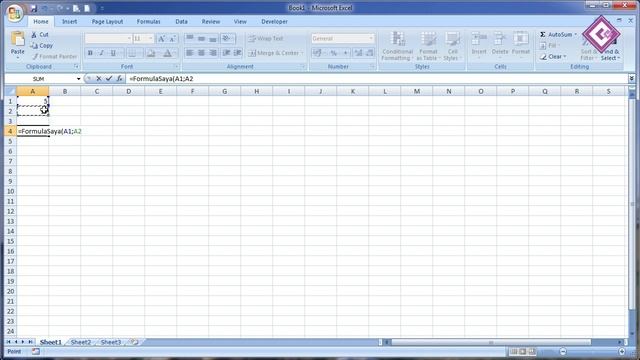Open the Font size dropdown
This screenshot has width=640, height=360.
tap(151, 38)
